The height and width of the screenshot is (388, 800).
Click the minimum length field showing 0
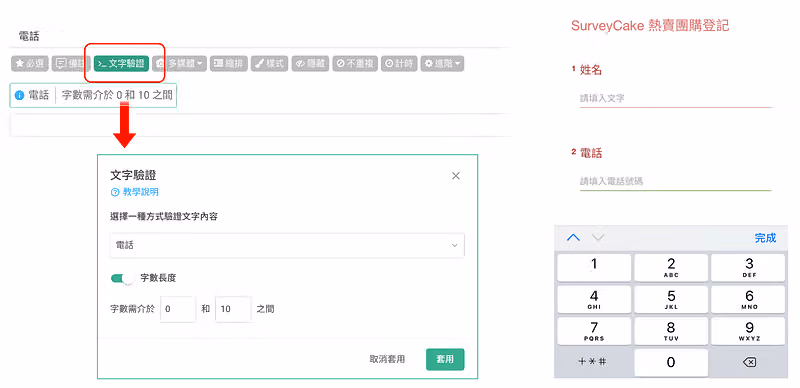178,309
